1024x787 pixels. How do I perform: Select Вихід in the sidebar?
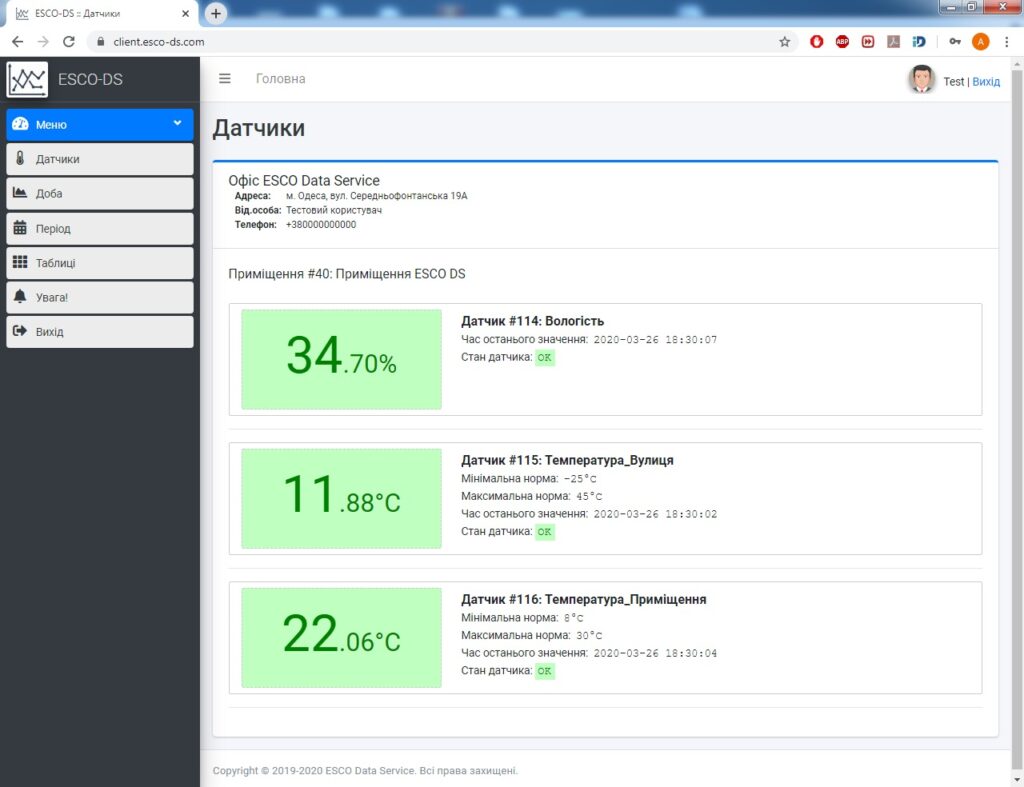(100, 332)
